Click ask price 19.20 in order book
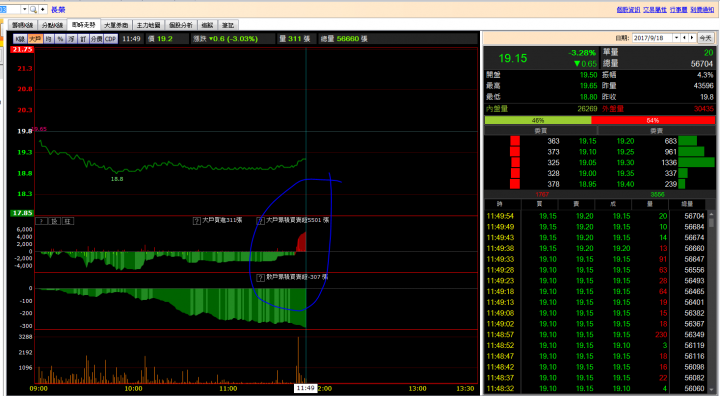Viewport: 720px width, 396px height. (625, 141)
